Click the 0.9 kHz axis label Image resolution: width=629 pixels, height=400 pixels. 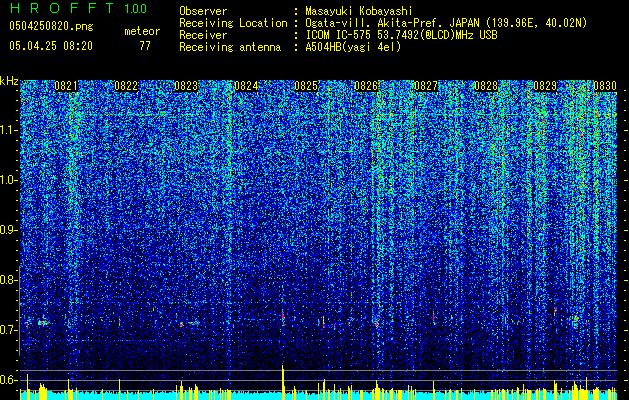click(8, 230)
